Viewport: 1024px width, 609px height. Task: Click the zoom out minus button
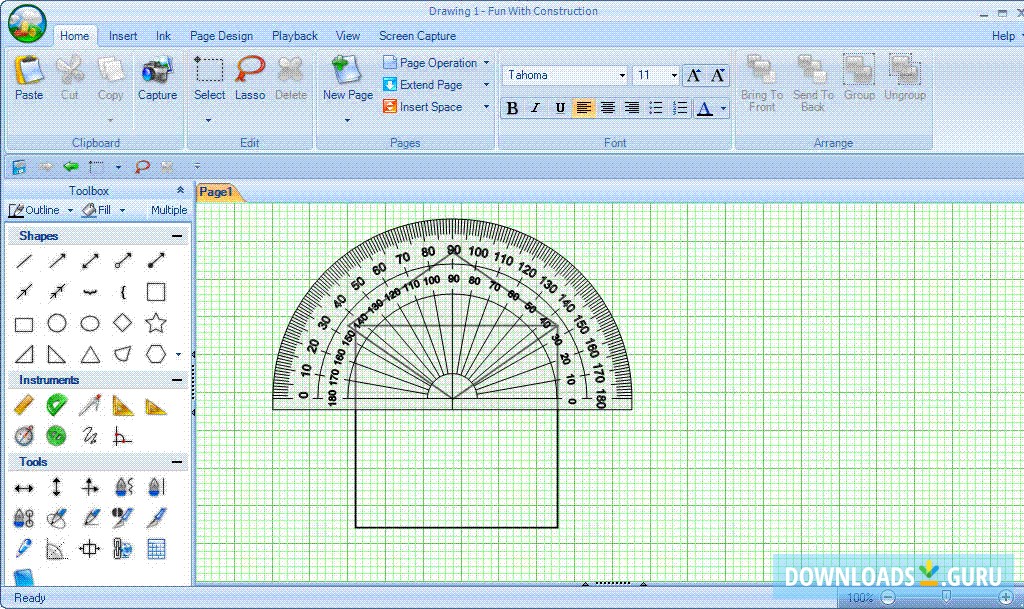tap(888, 597)
